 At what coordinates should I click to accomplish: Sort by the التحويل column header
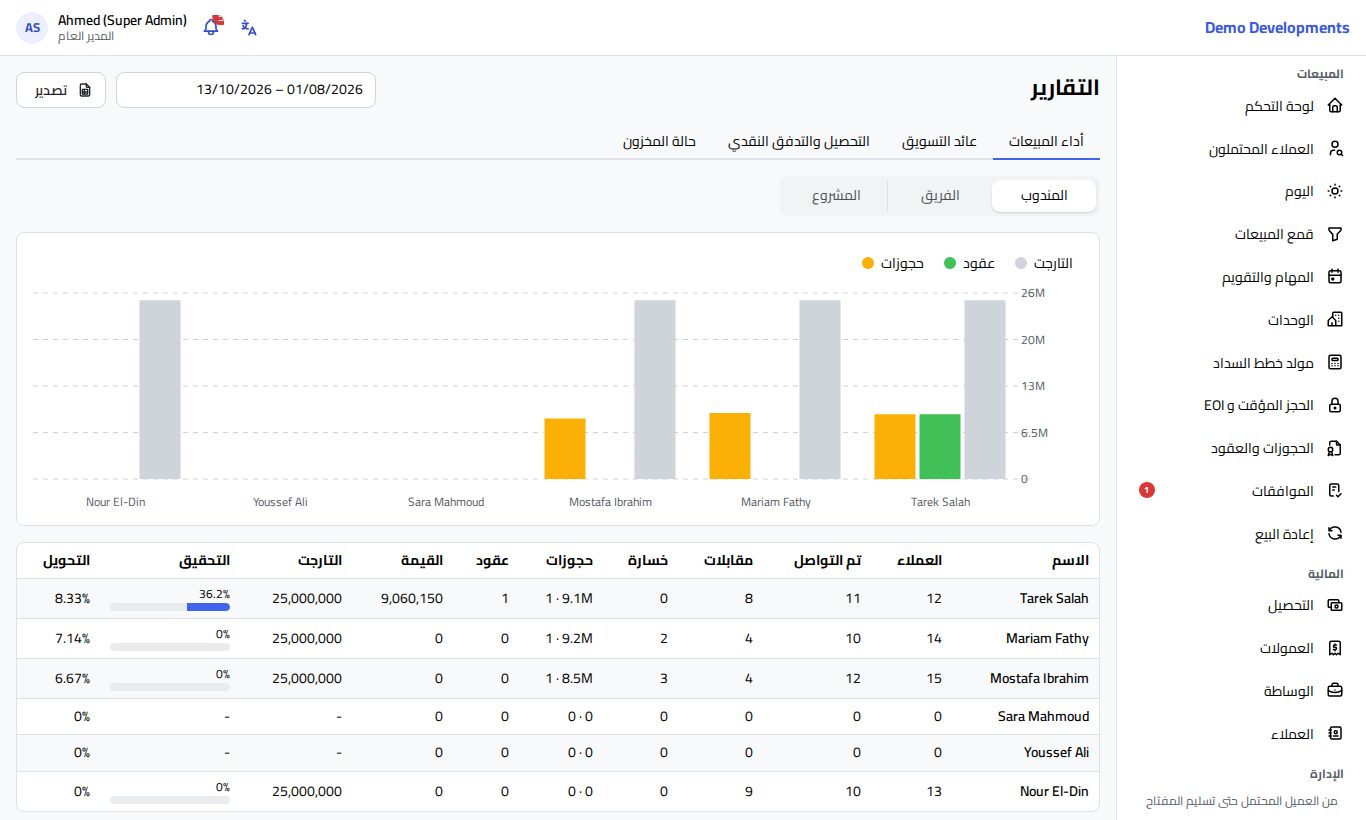click(67, 561)
